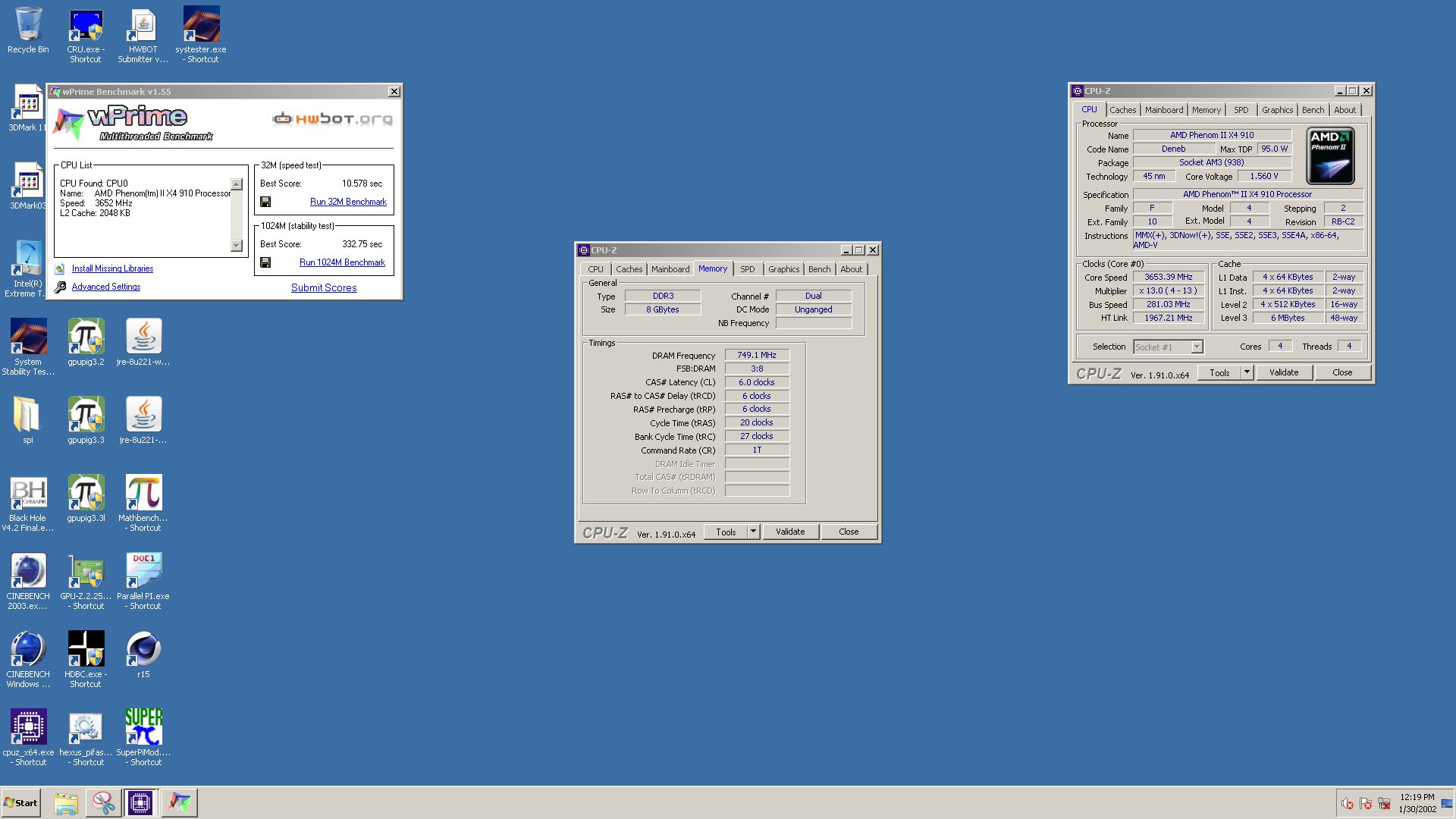Click CPU-Z icon in the taskbar

140,802
